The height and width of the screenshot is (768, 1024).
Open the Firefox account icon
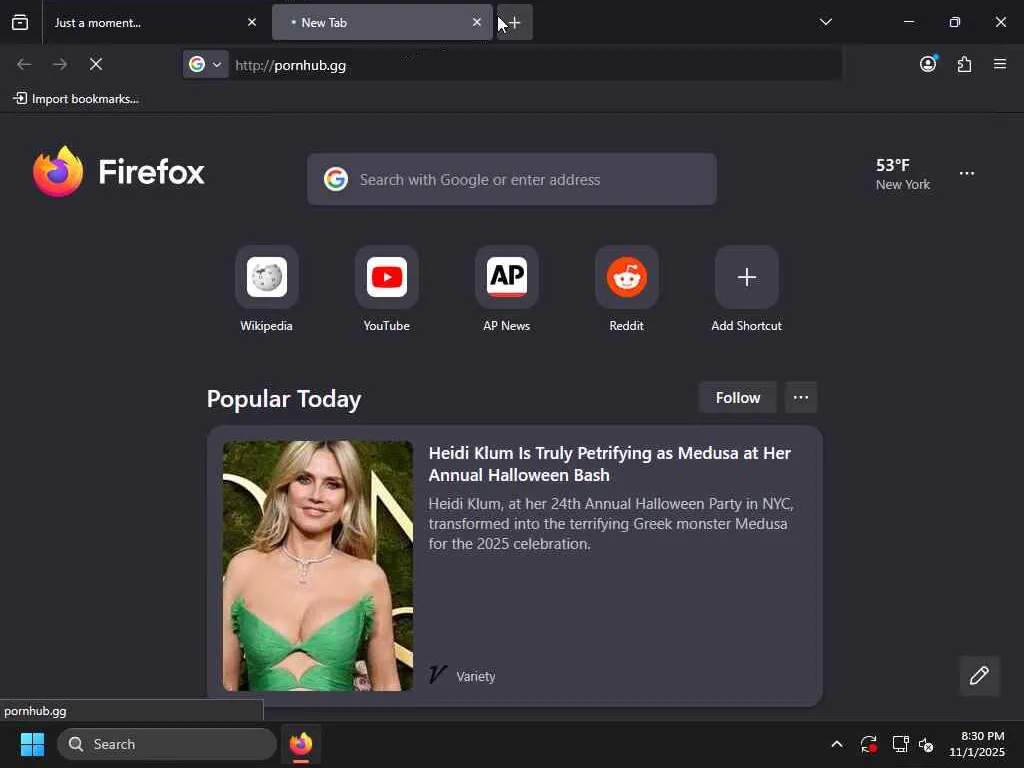pos(928,64)
